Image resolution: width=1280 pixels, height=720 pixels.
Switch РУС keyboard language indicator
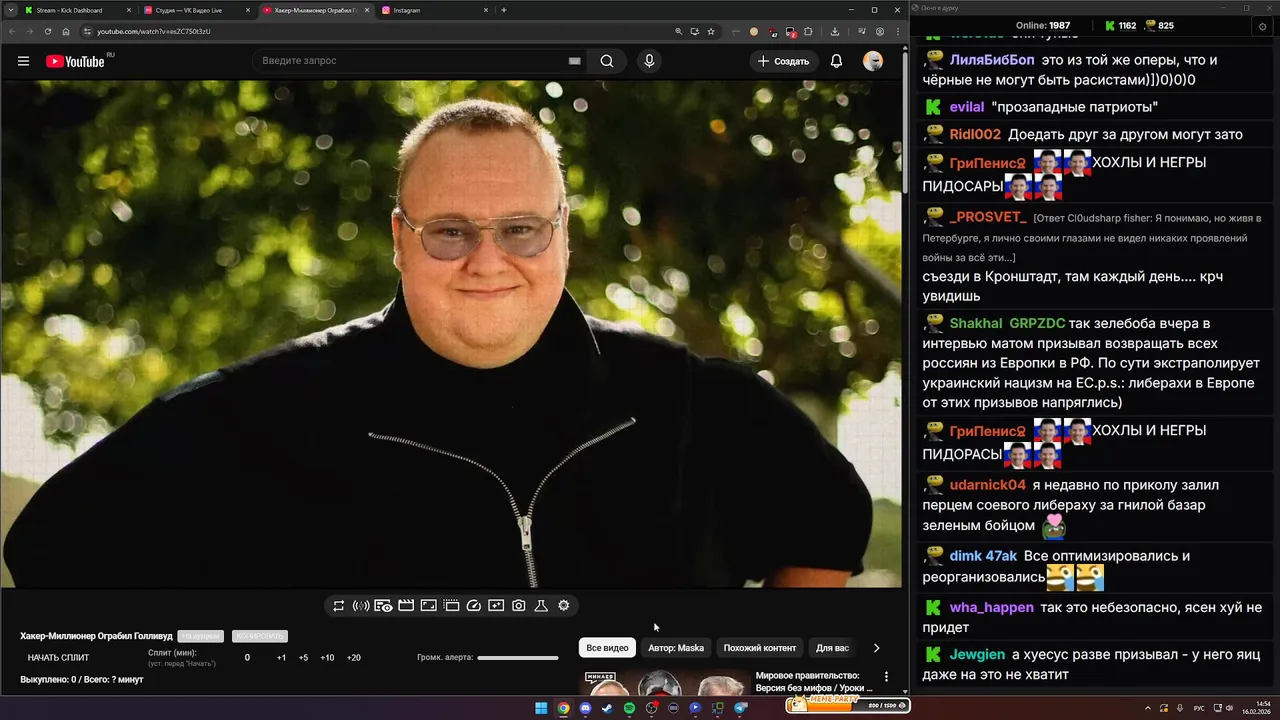point(1199,708)
